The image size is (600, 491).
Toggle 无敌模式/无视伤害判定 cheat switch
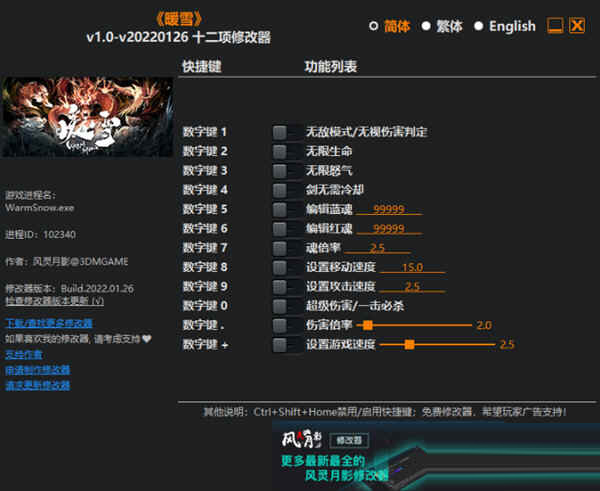286,132
